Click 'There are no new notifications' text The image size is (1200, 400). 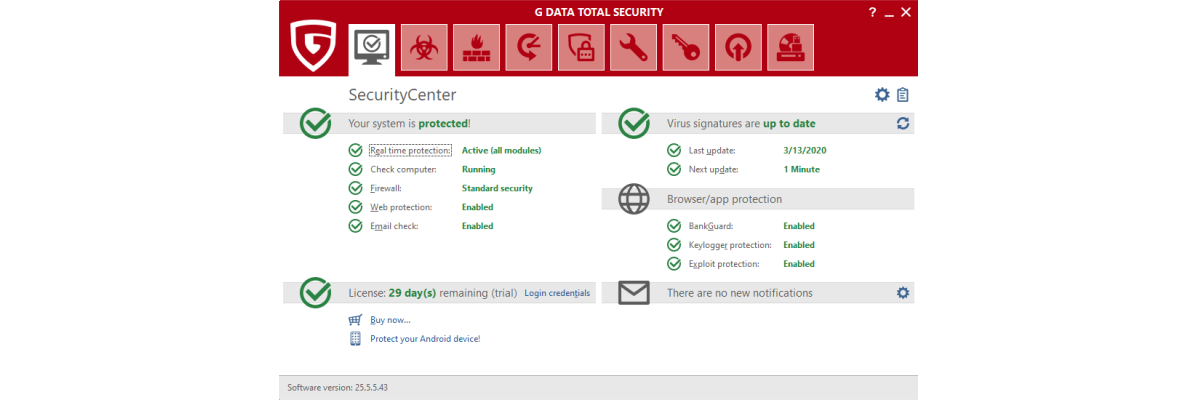click(740, 293)
